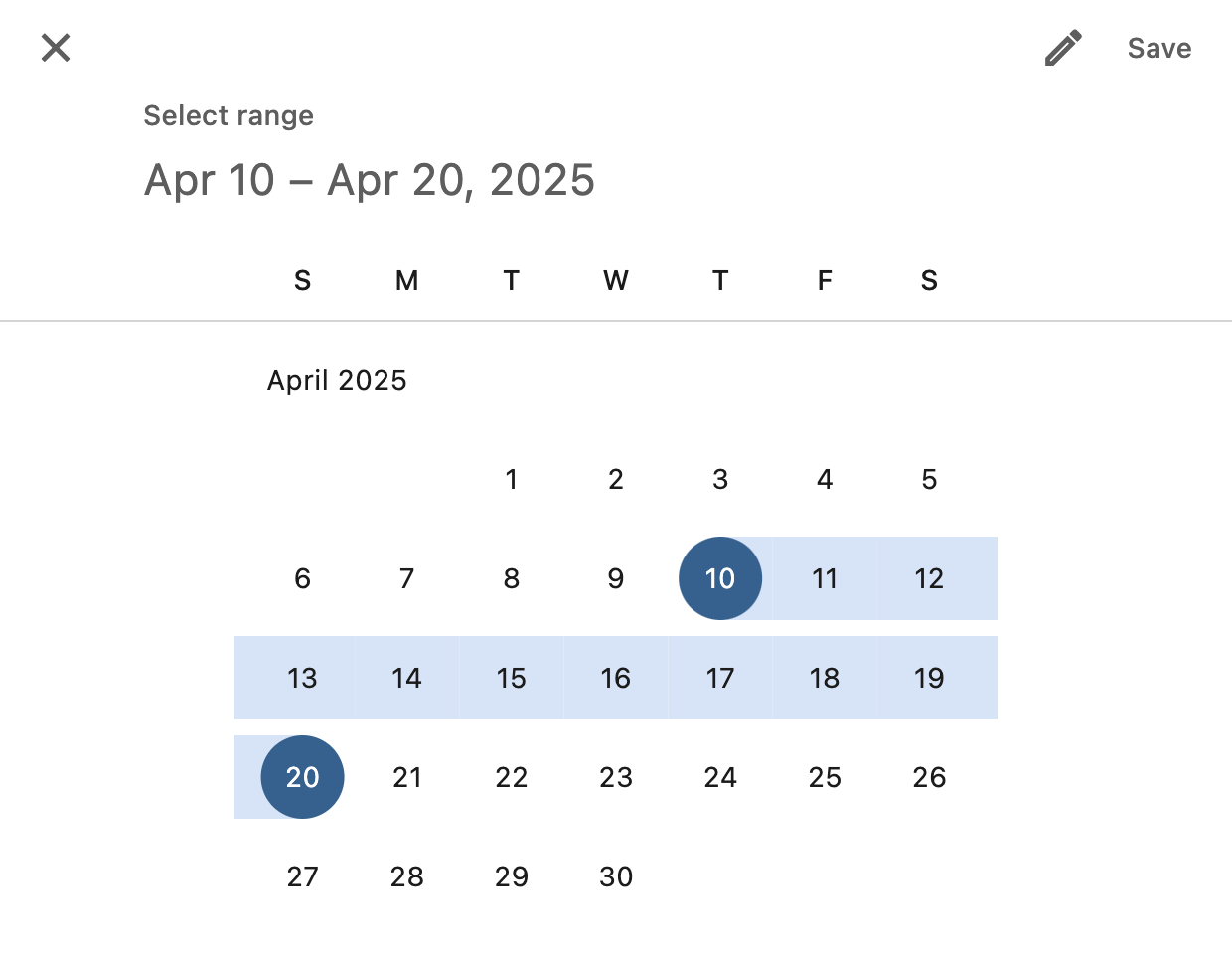Choose April 19 in the highlighted week
The image size is (1232, 954).
929,678
